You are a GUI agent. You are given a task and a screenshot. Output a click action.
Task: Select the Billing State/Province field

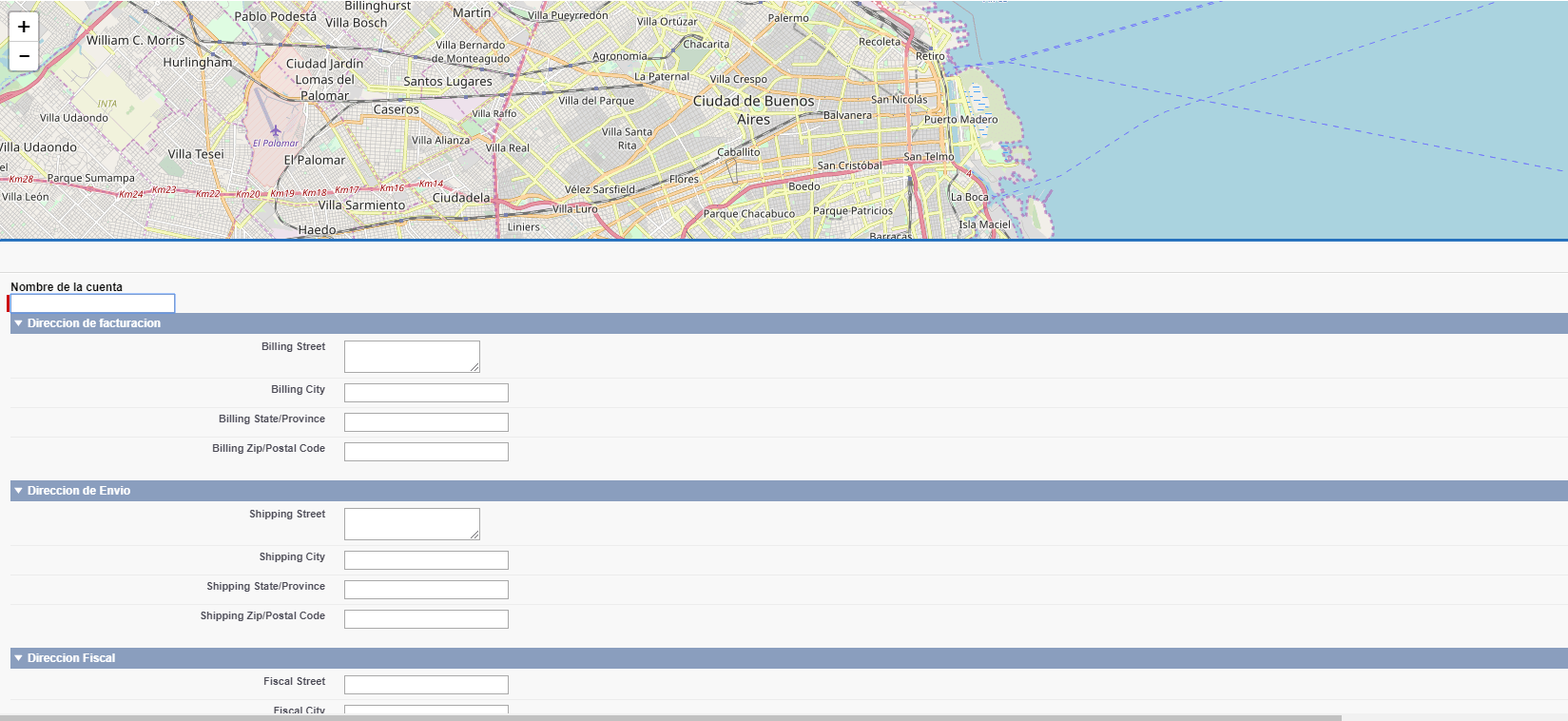(426, 422)
